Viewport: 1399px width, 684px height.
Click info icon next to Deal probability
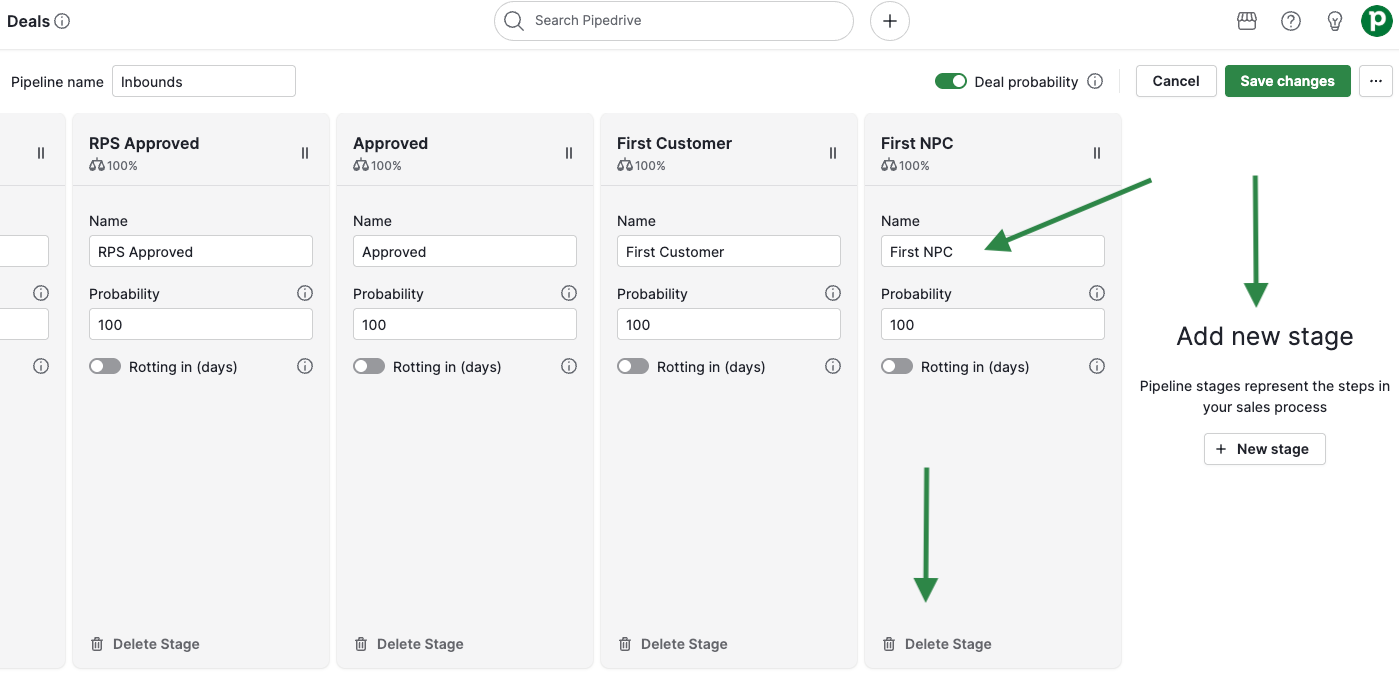(x=1095, y=81)
